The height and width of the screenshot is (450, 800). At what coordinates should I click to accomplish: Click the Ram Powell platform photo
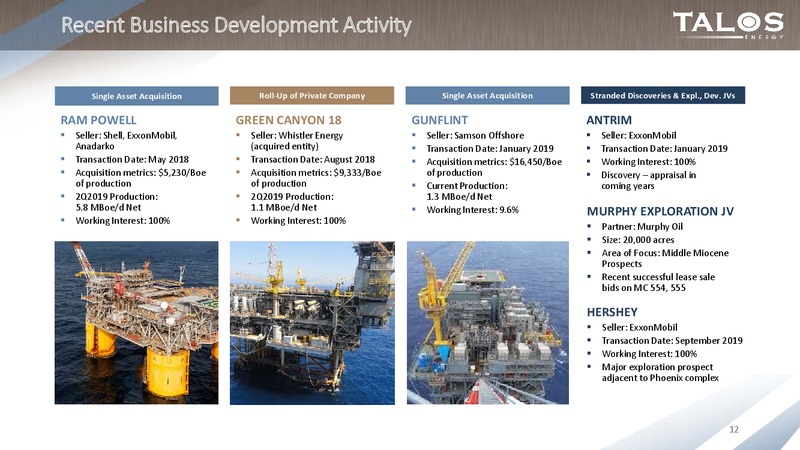[x=136, y=323]
